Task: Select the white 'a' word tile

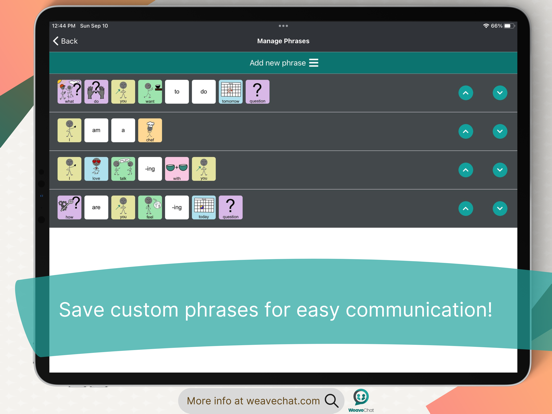Action: [123, 130]
